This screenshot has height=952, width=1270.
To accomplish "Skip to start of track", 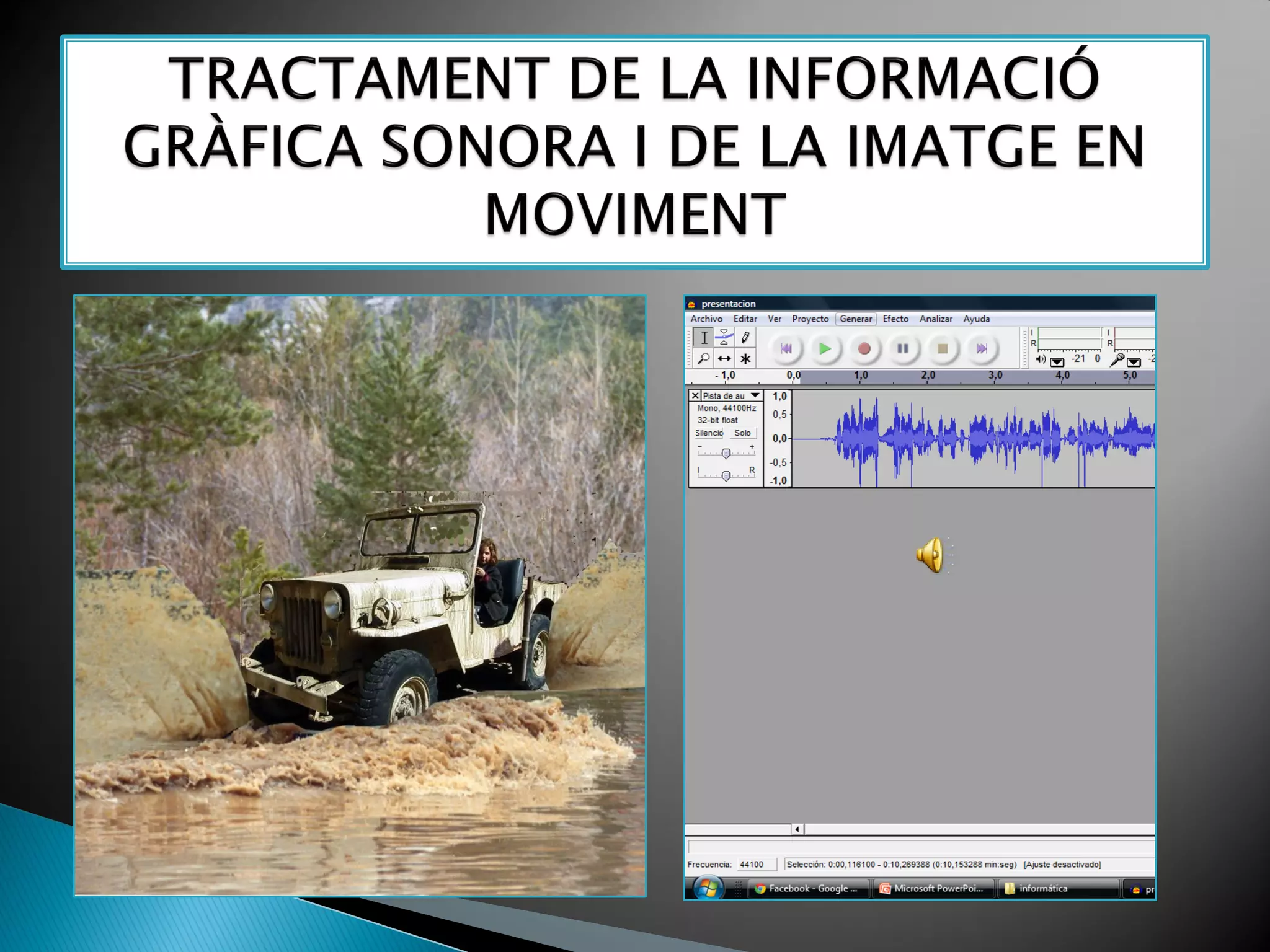I will tap(786, 348).
